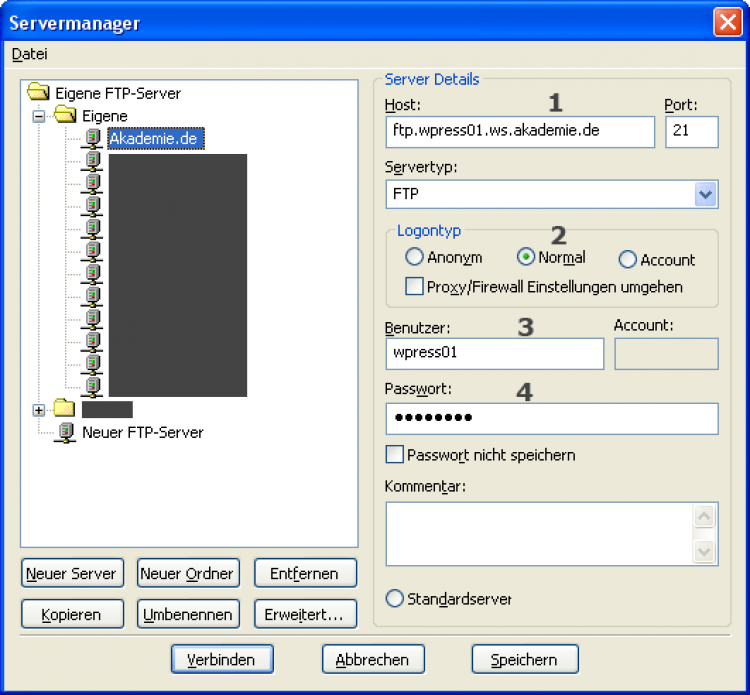
Task: Click the Kommentar scrollbar down arrow
Action: (704, 551)
